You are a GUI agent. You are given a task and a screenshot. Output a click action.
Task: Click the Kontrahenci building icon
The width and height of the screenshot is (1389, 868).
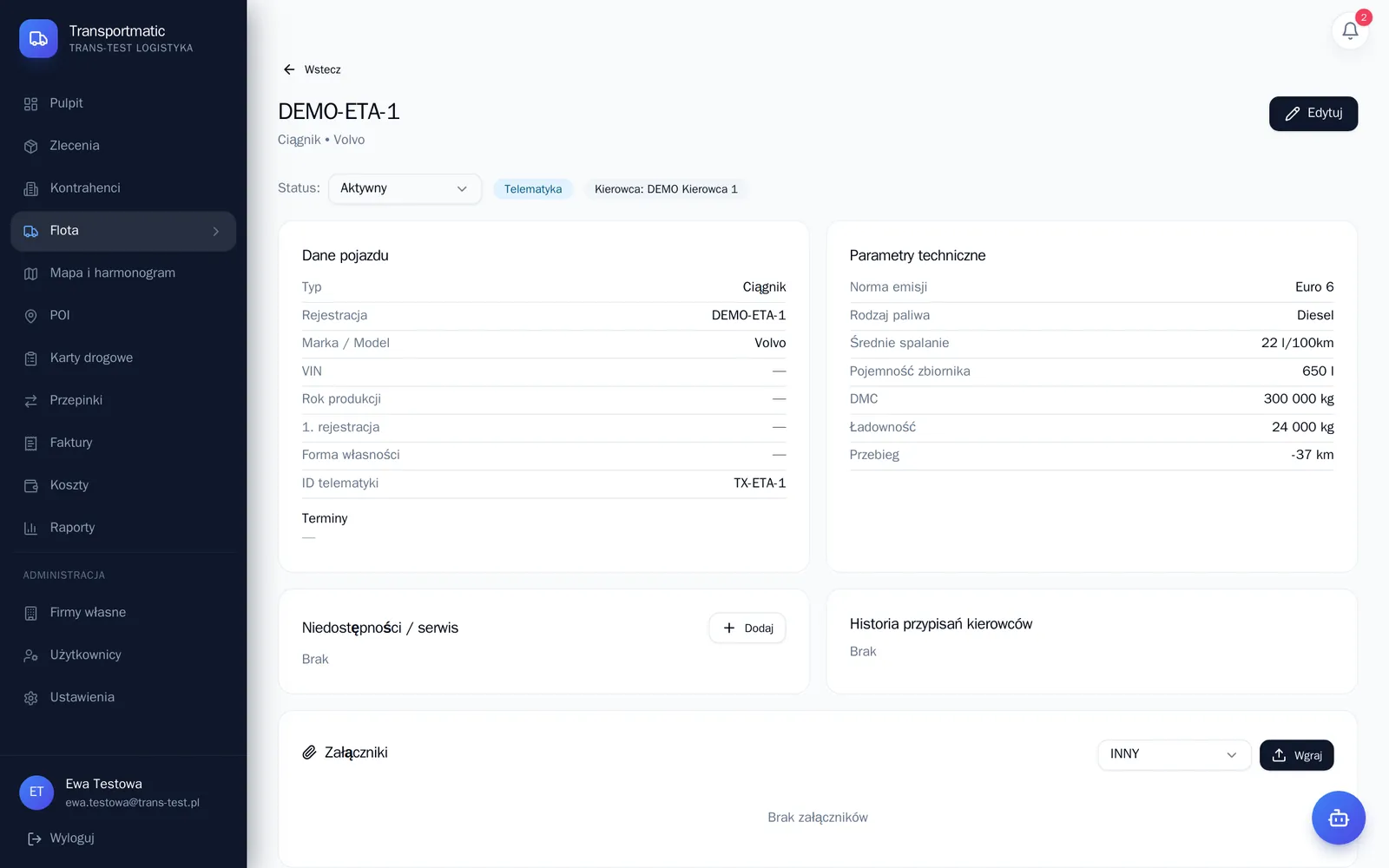tap(31, 188)
